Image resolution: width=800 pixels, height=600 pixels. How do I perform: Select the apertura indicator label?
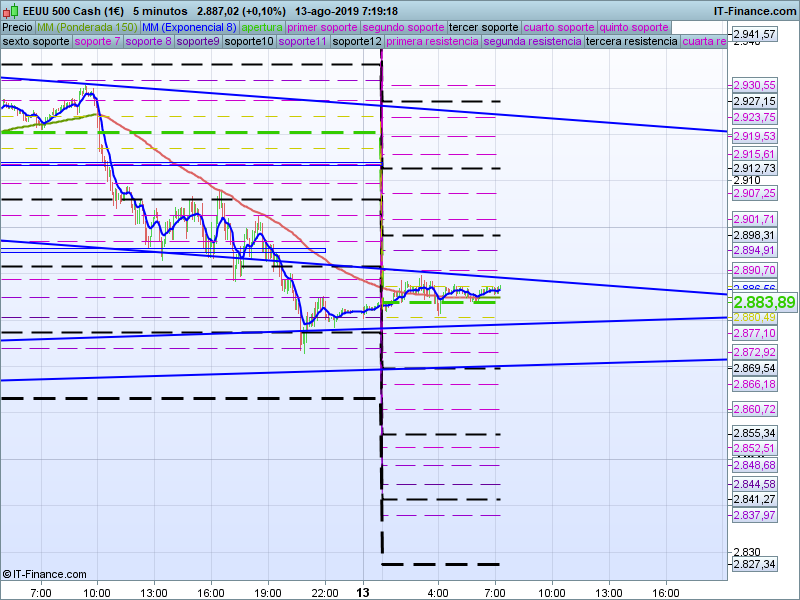tap(262, 27)
